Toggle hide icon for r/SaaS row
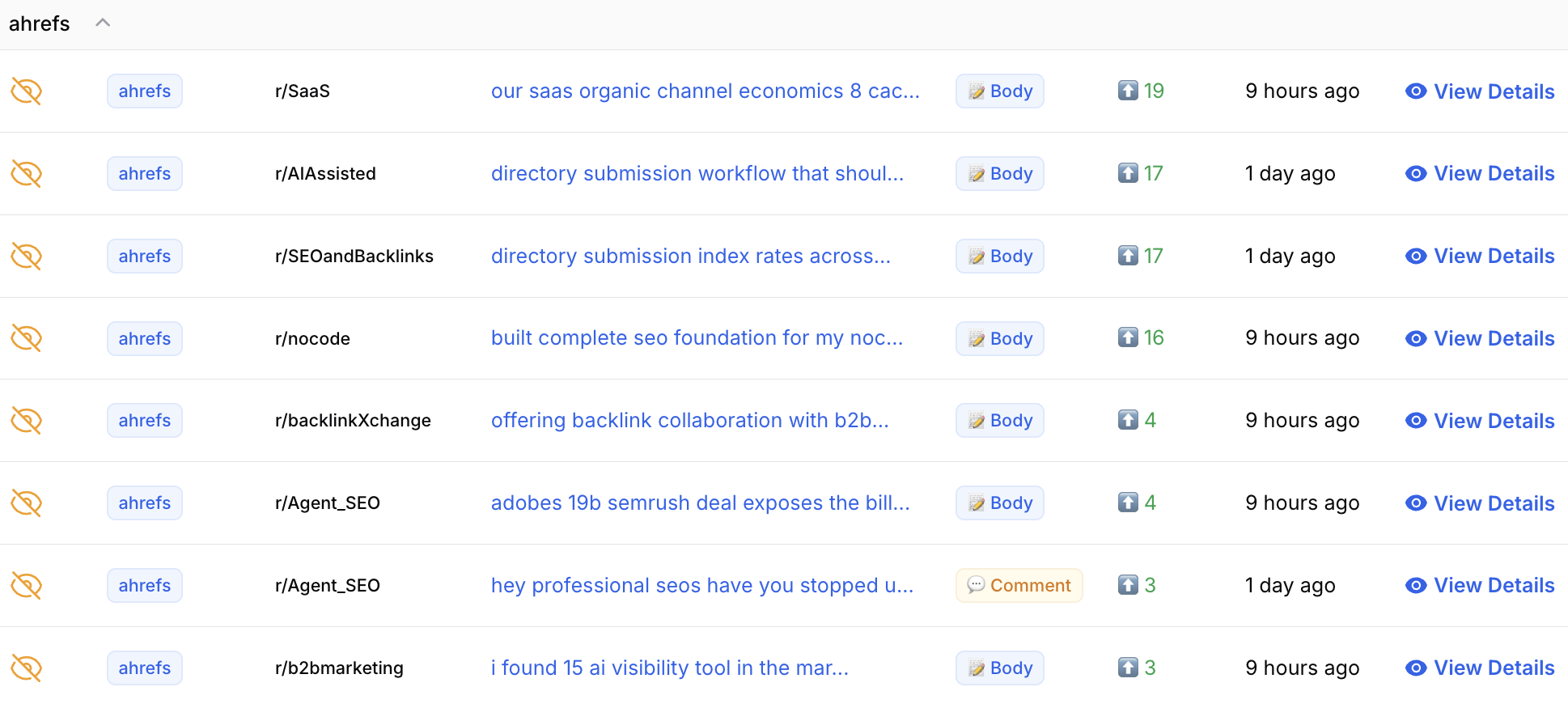 click(x=26, y=91)
